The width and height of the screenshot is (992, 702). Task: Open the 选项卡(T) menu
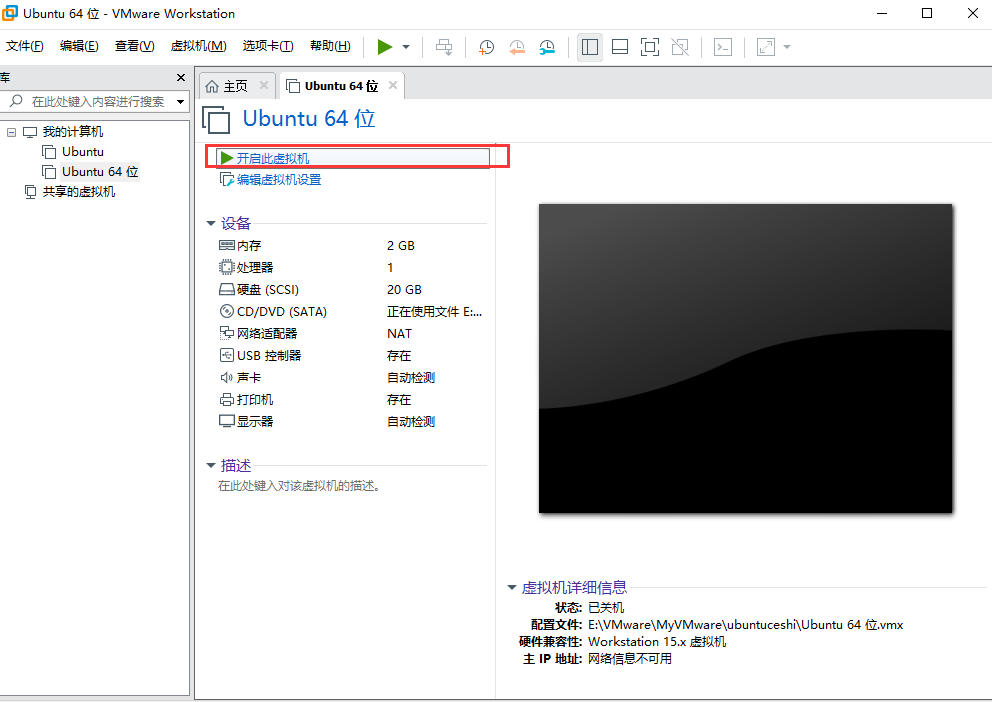268,46
